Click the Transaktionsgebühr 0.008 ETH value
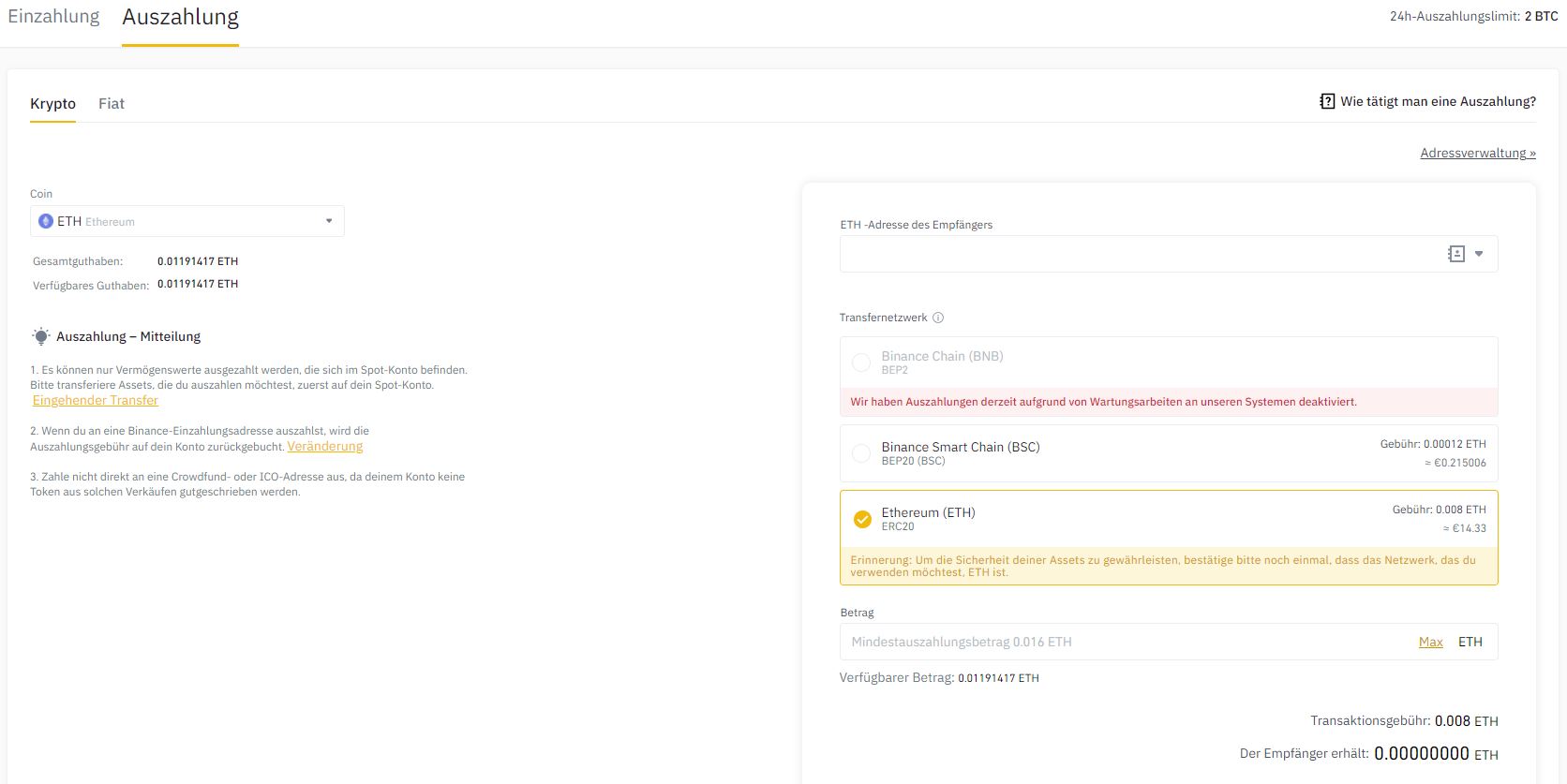 tap(1466, 721)
